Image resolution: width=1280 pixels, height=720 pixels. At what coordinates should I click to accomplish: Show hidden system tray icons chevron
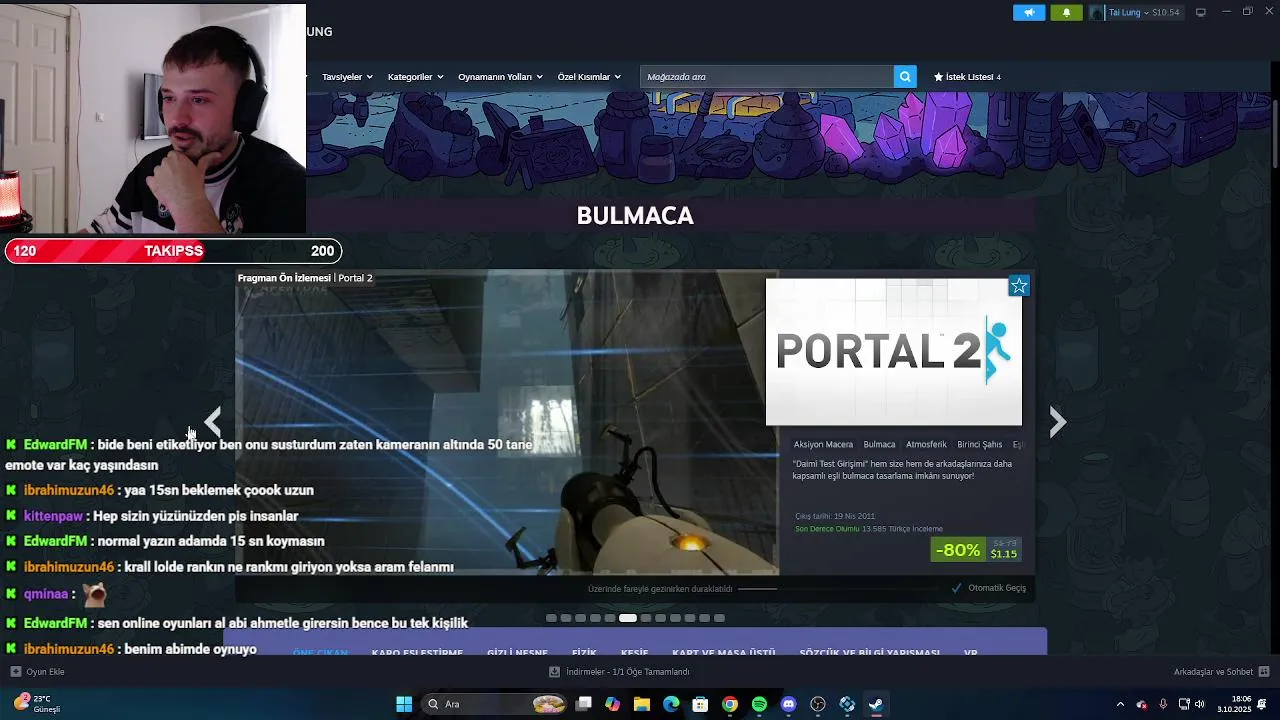pyautogui.click(x=1120, y=704)
